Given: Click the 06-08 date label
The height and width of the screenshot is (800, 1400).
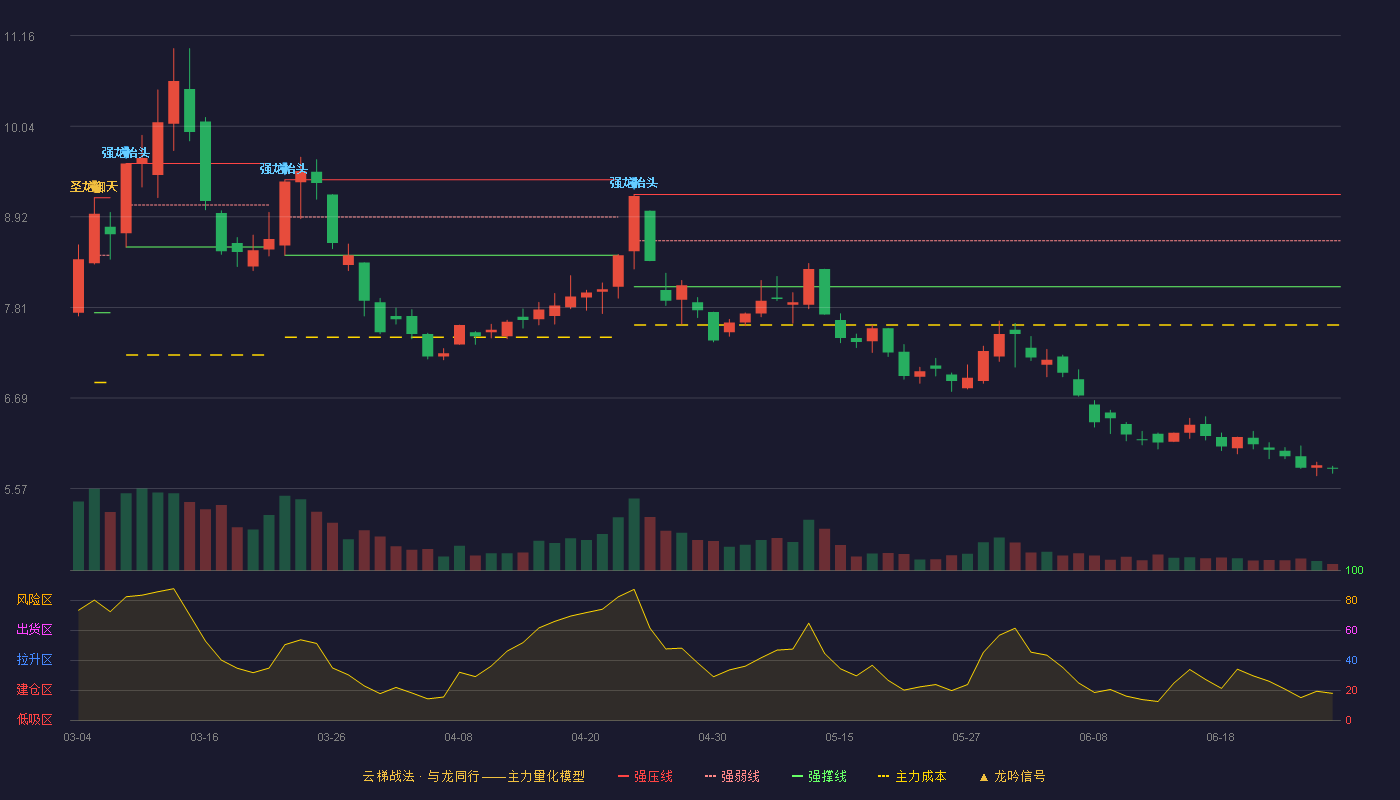Looking at the screenshot, I should click(1093, 737).
